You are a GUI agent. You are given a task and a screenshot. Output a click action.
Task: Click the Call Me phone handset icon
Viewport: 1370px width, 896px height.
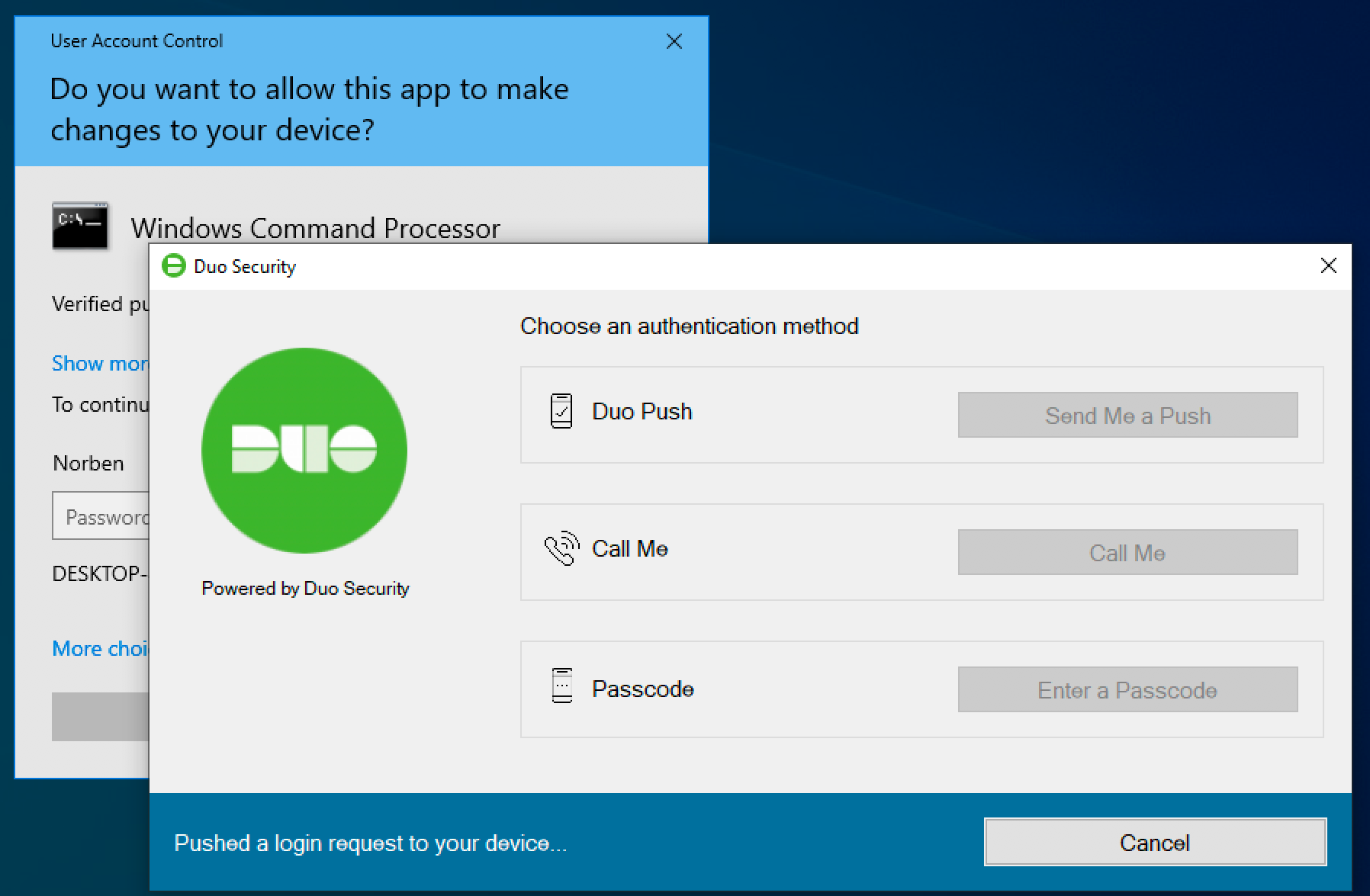pos(561,549)
